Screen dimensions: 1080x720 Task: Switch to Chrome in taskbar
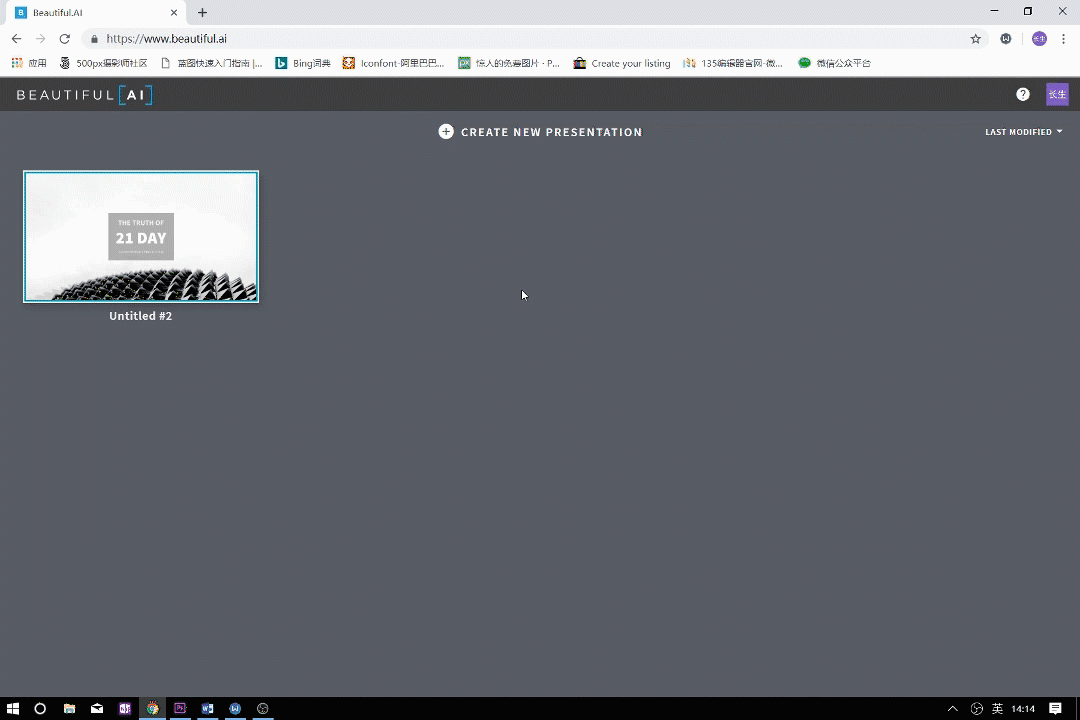[x=152, y=708]
